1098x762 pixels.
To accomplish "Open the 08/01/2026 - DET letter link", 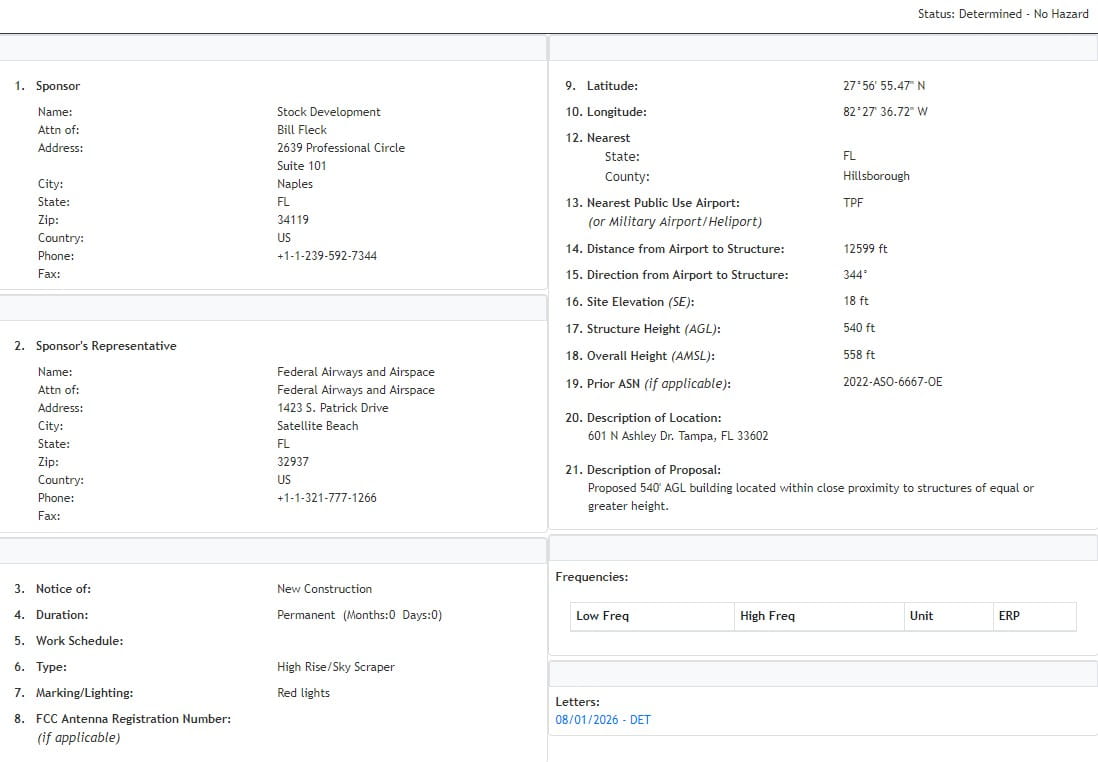I will pos(602,720).
